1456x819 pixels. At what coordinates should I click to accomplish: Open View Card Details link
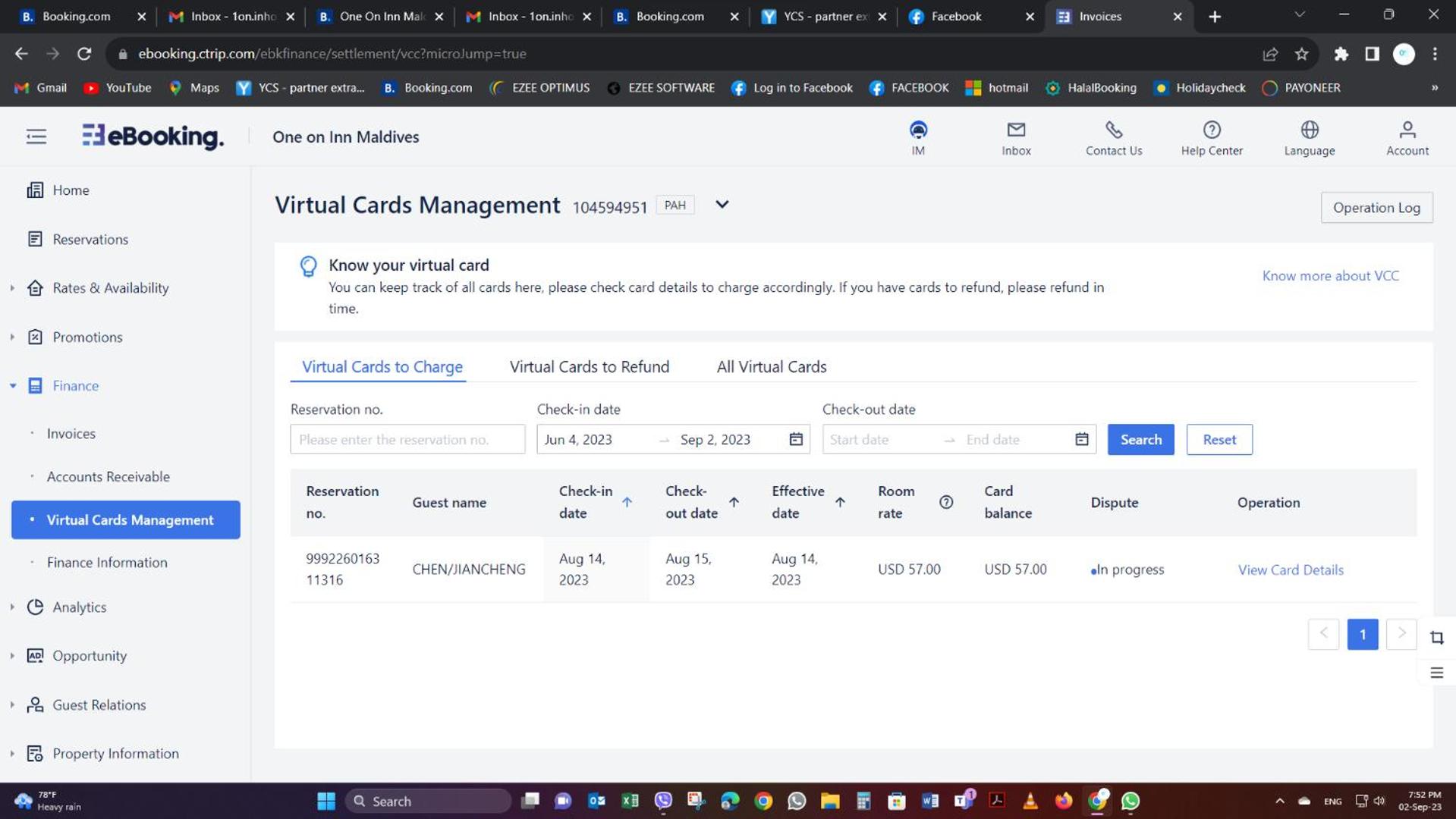[x=1290, y=570]
